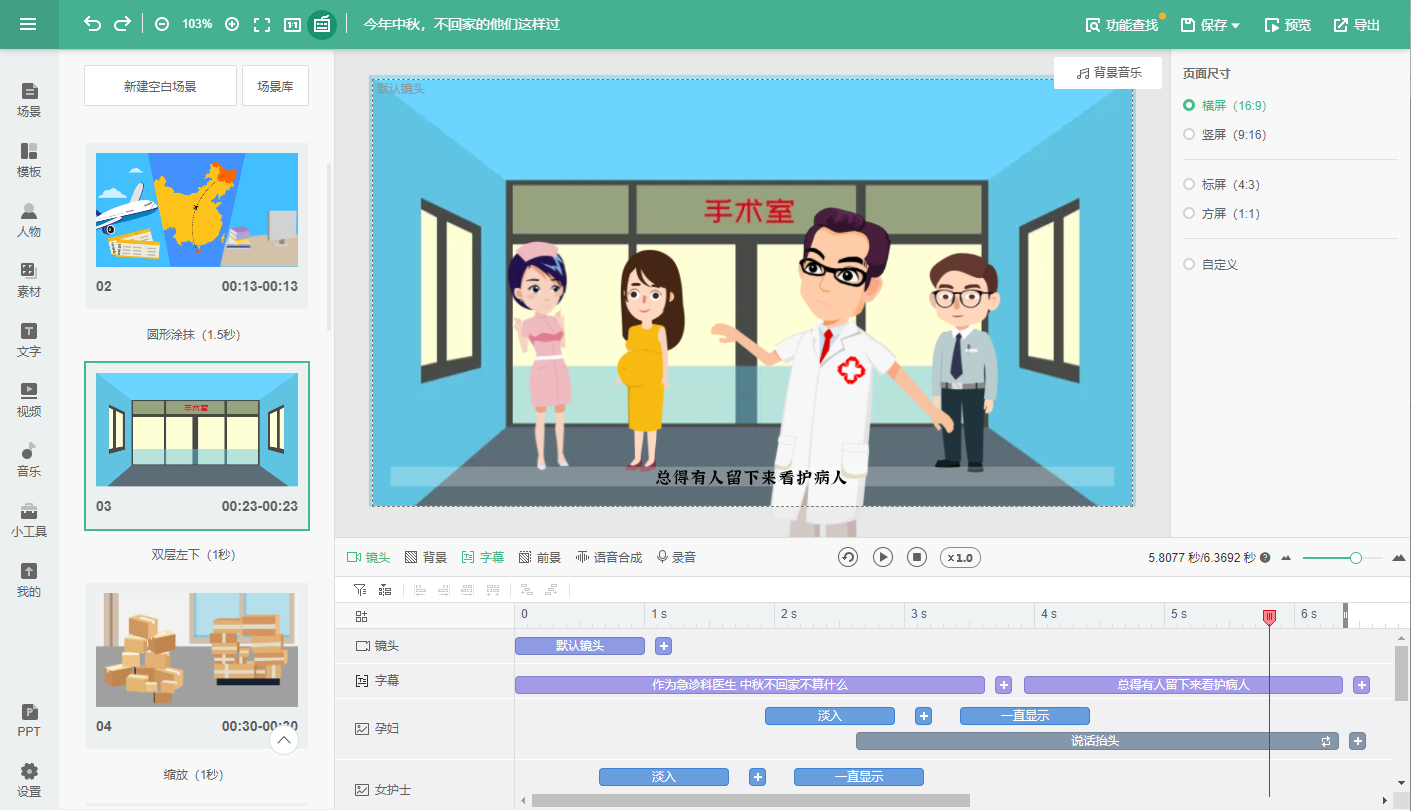Screen dimensions: 1411x811
Task: Open the 视频 sidebar panel
Action: tap(29, 400)
